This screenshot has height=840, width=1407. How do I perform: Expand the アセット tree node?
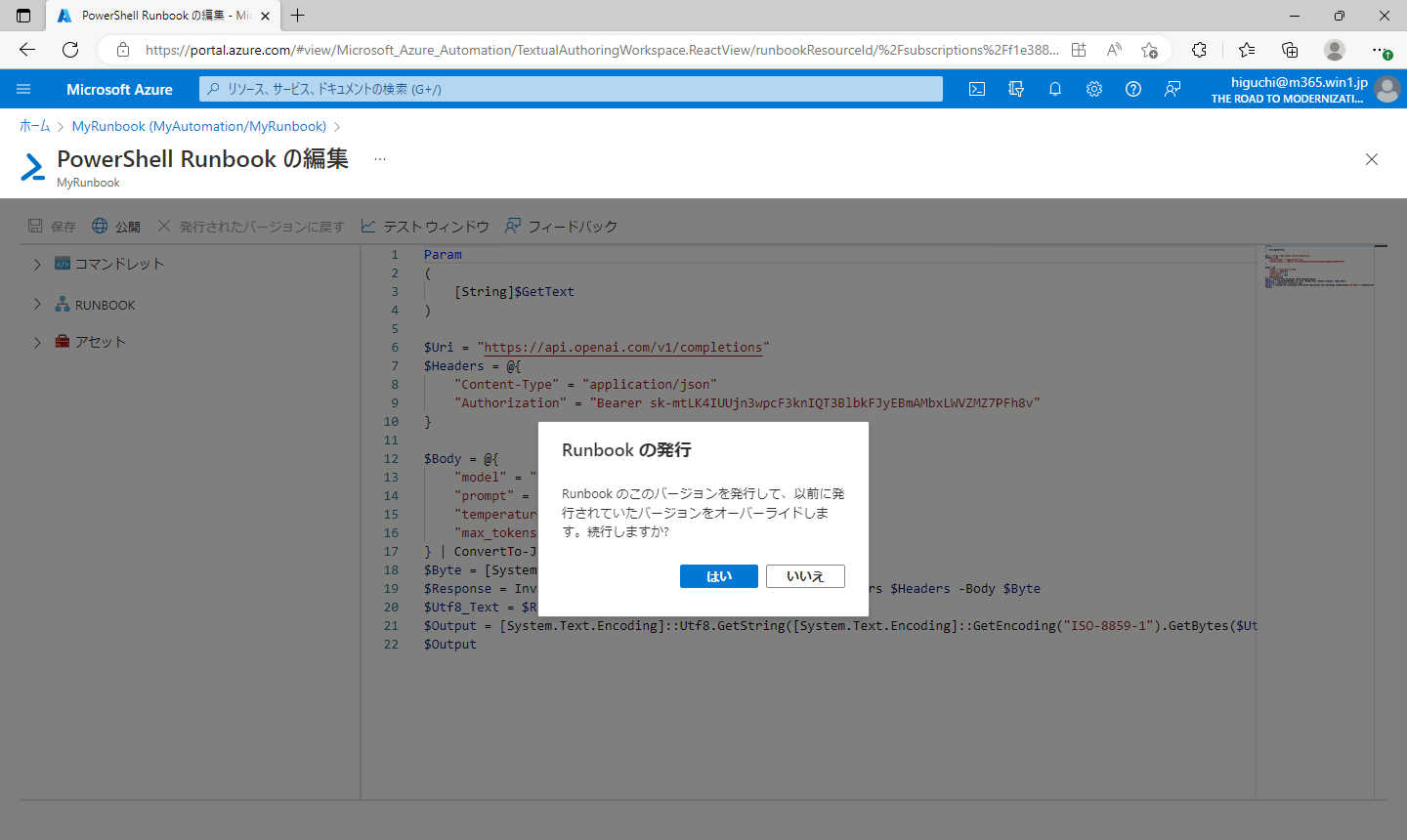pyautogui.click(x=37, y=342)
